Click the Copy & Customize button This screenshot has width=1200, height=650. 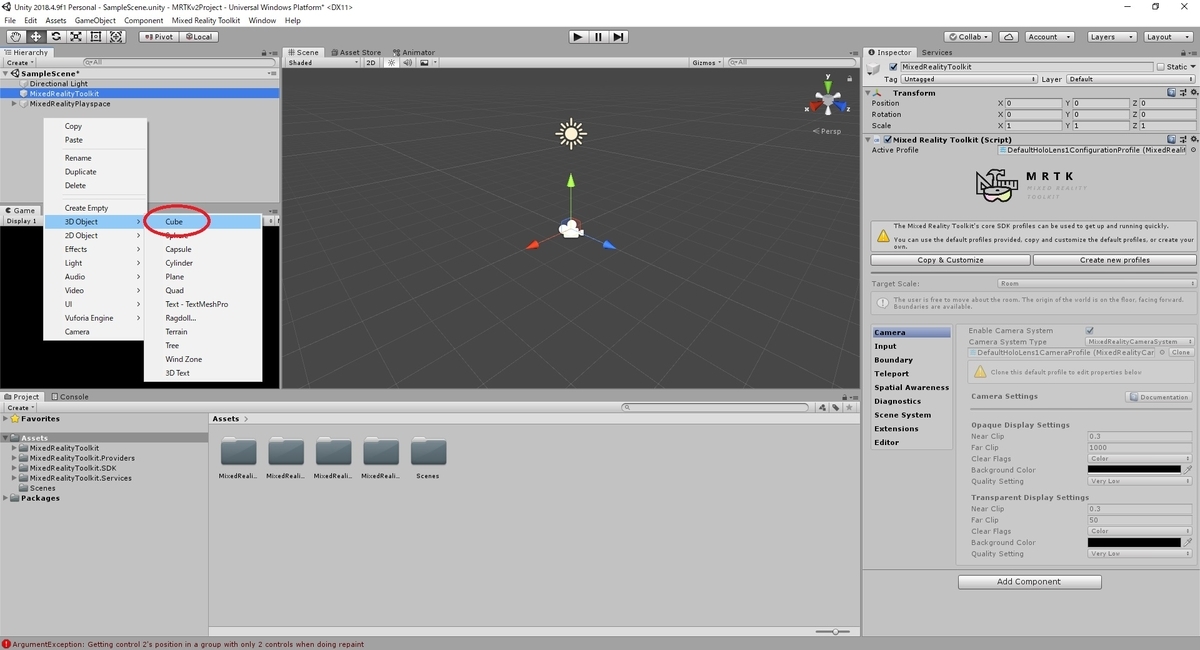[x=950, y=260]
